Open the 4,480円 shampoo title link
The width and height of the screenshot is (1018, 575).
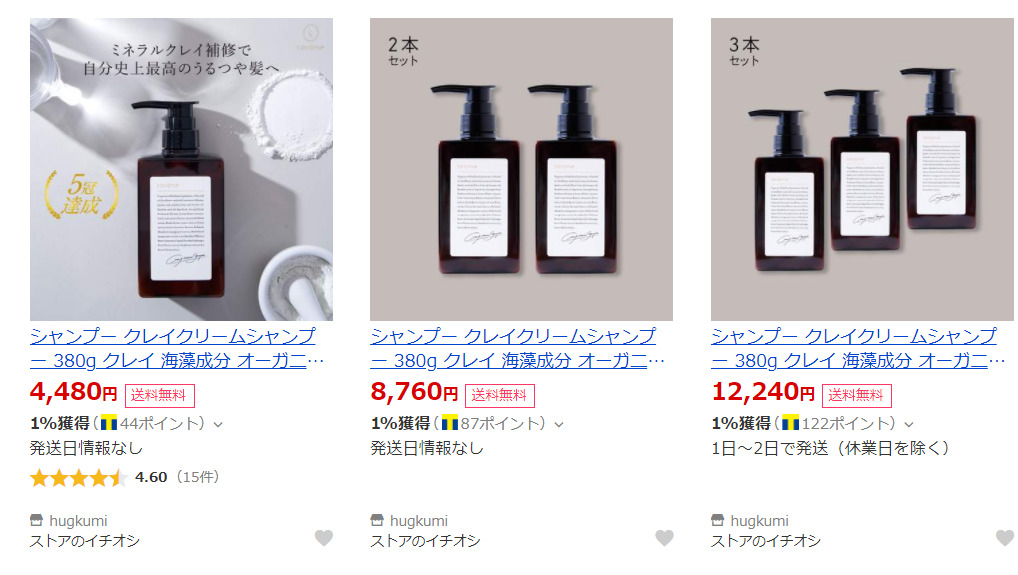click(x=177, y=348)
